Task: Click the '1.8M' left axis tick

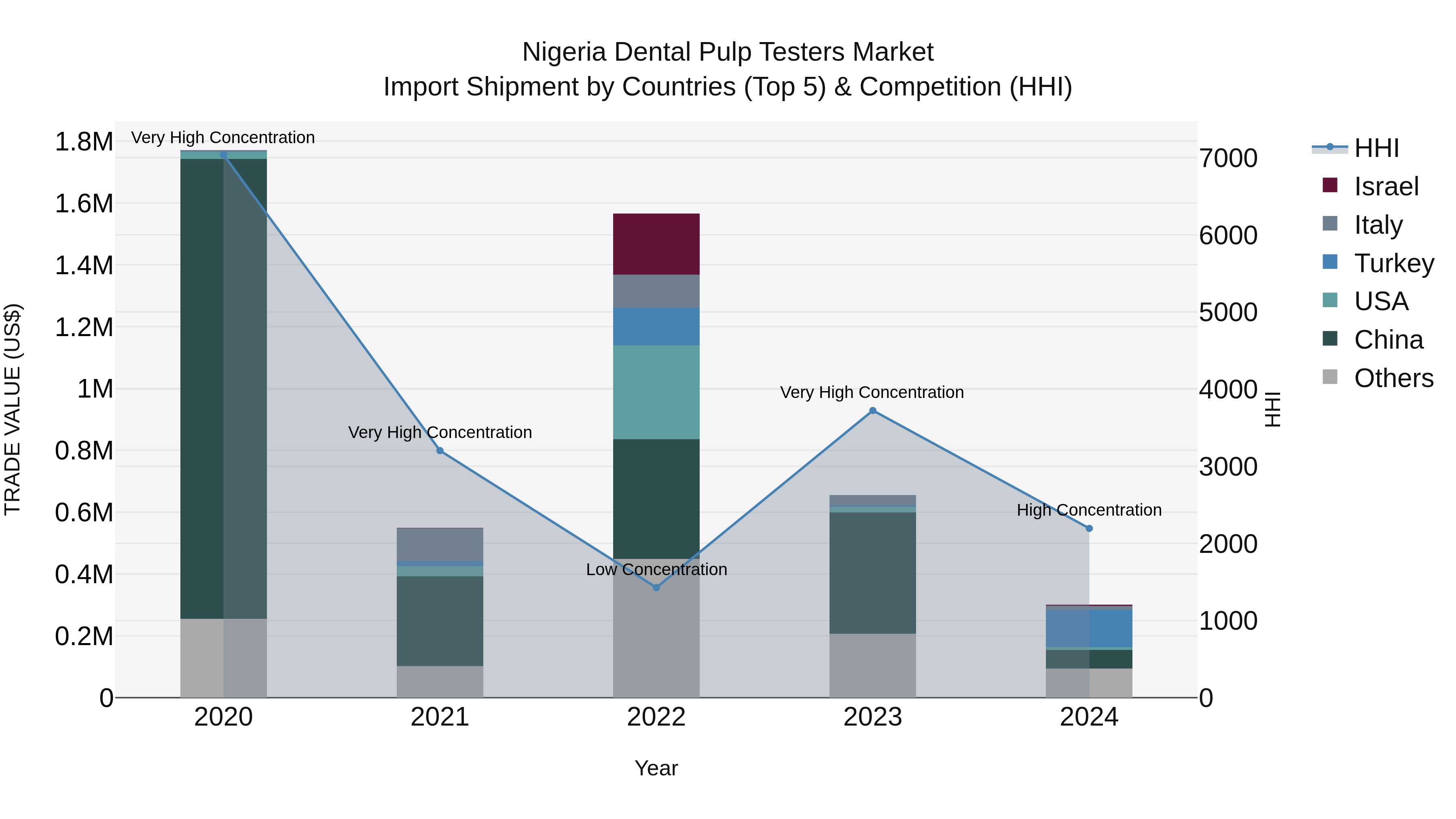Action: point(84,141)
